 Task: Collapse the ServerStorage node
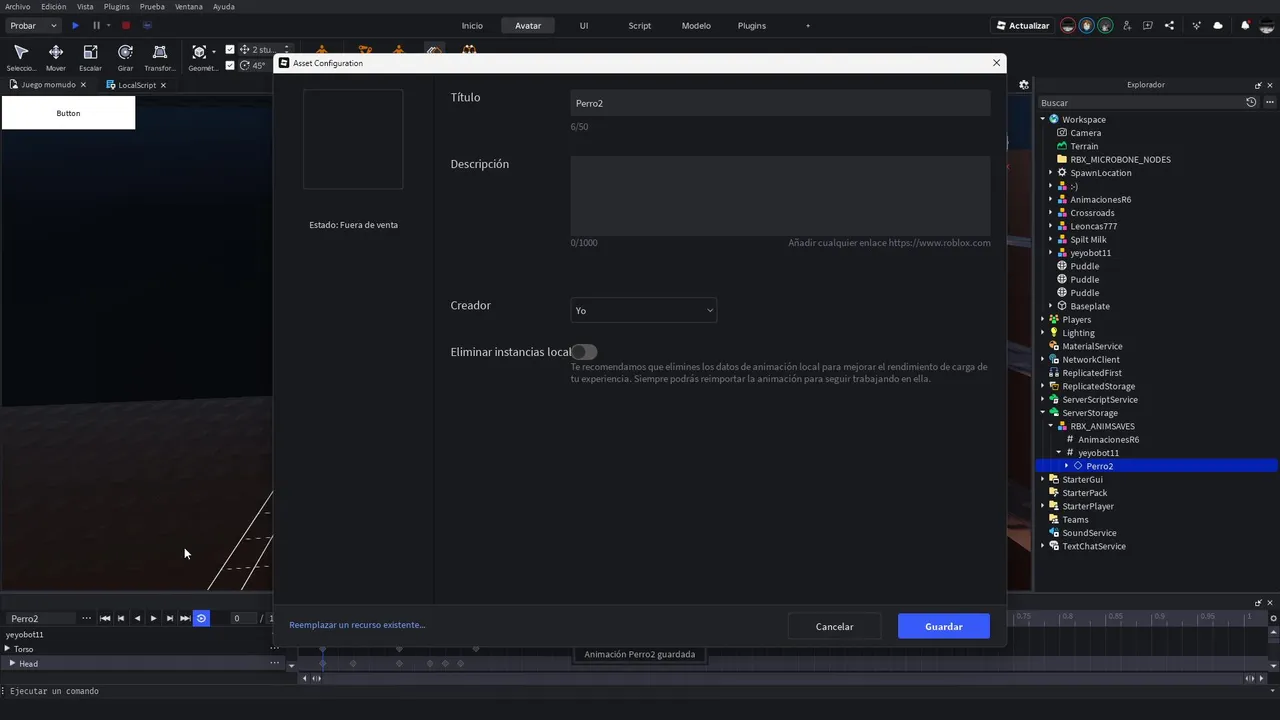[1043, 413]
